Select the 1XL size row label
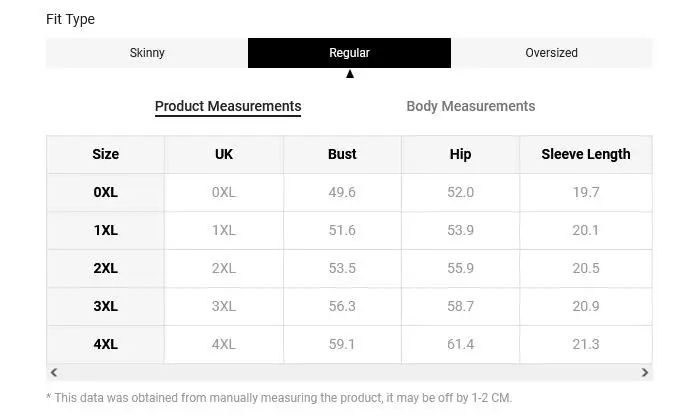The height and width of the screenshot is (417, 677). pos(105,231)
